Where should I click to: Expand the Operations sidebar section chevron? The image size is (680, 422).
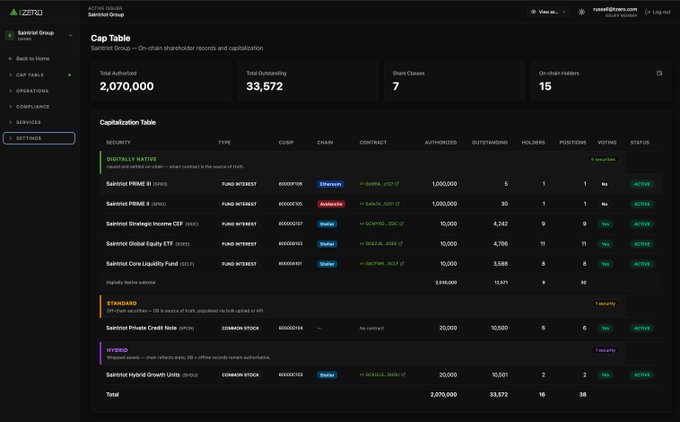coord(10,91)
